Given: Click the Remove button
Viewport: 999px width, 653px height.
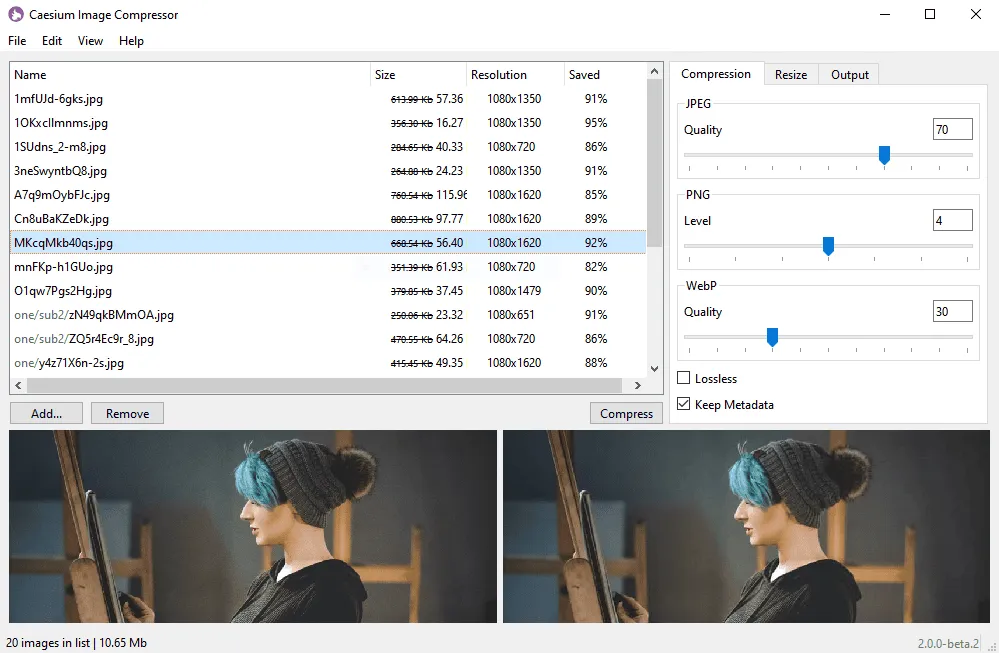Looking at the screenshot, I should (127, 412).
